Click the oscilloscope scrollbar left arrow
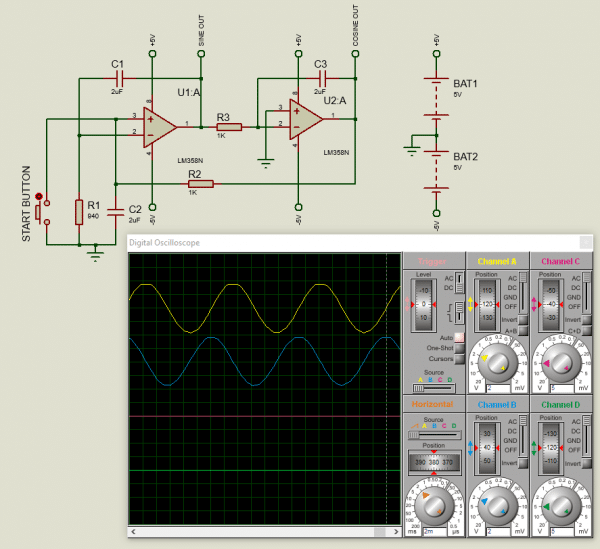600x549 pixels. click(133, 532)
